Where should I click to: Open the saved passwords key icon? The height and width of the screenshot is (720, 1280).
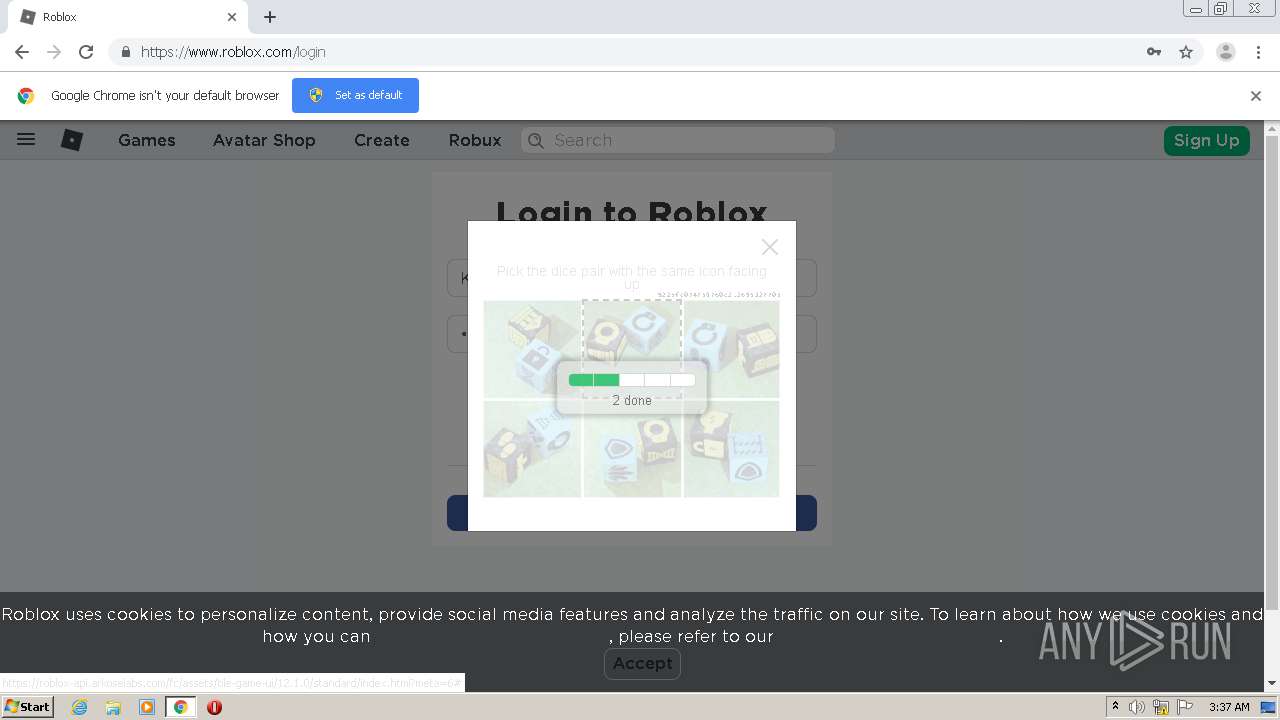[x=1154, y=52]
